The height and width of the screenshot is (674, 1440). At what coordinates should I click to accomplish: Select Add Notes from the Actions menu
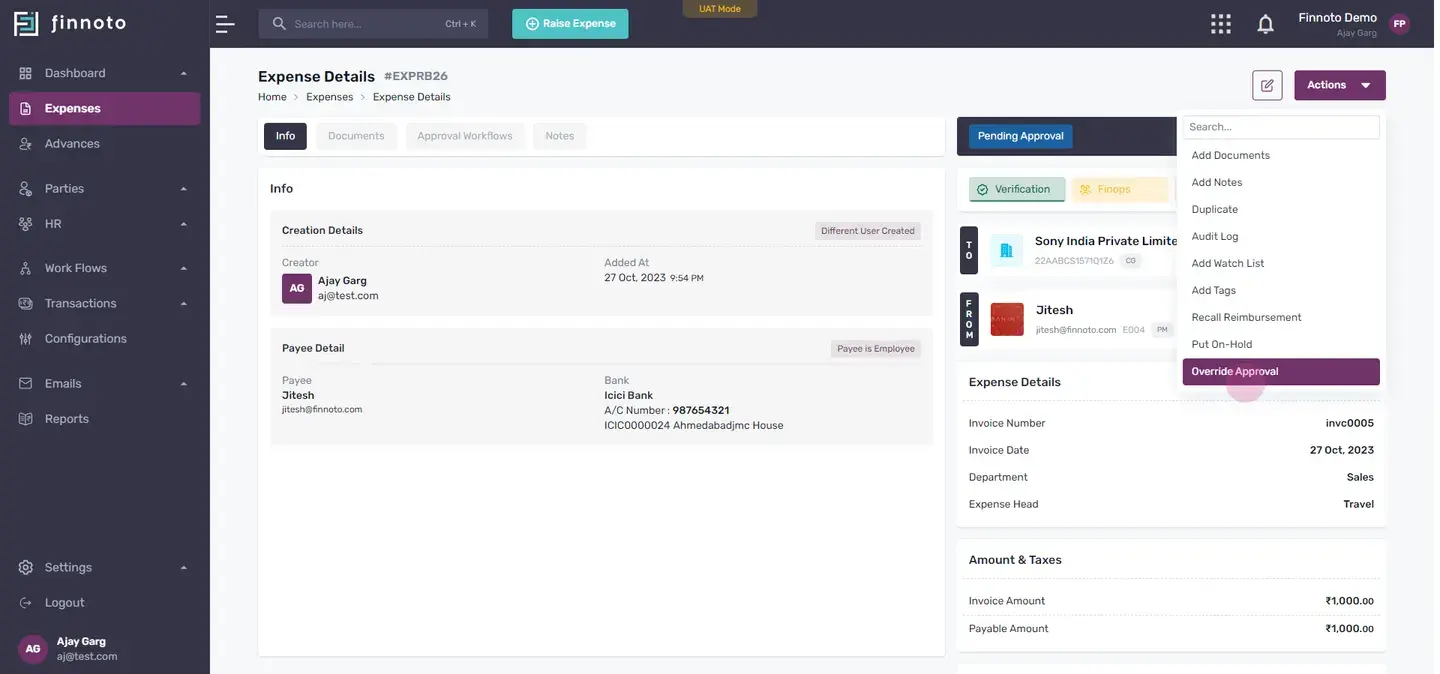(x=1281, y=183)
